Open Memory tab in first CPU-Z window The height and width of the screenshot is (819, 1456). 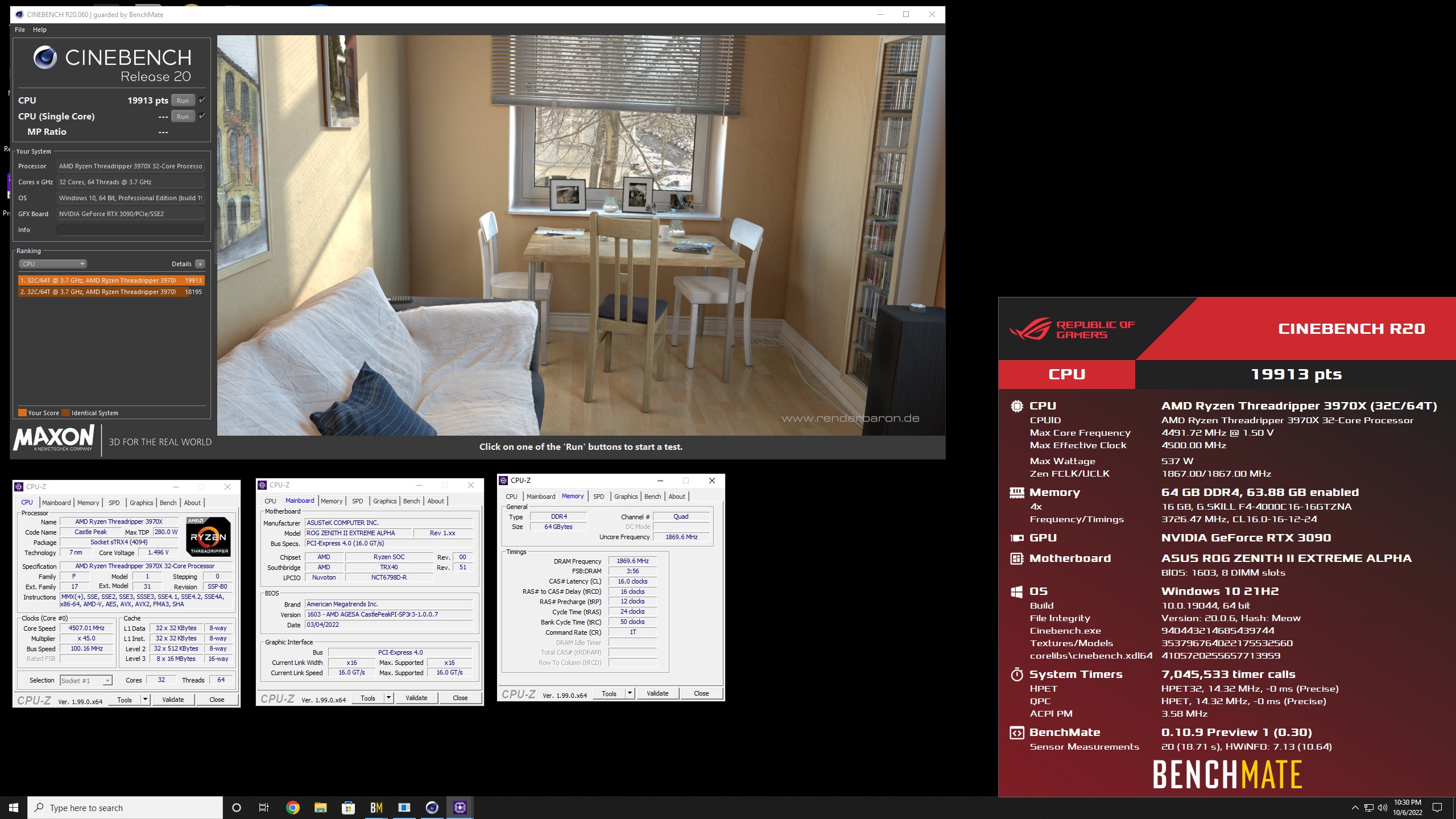coord(88,503)
